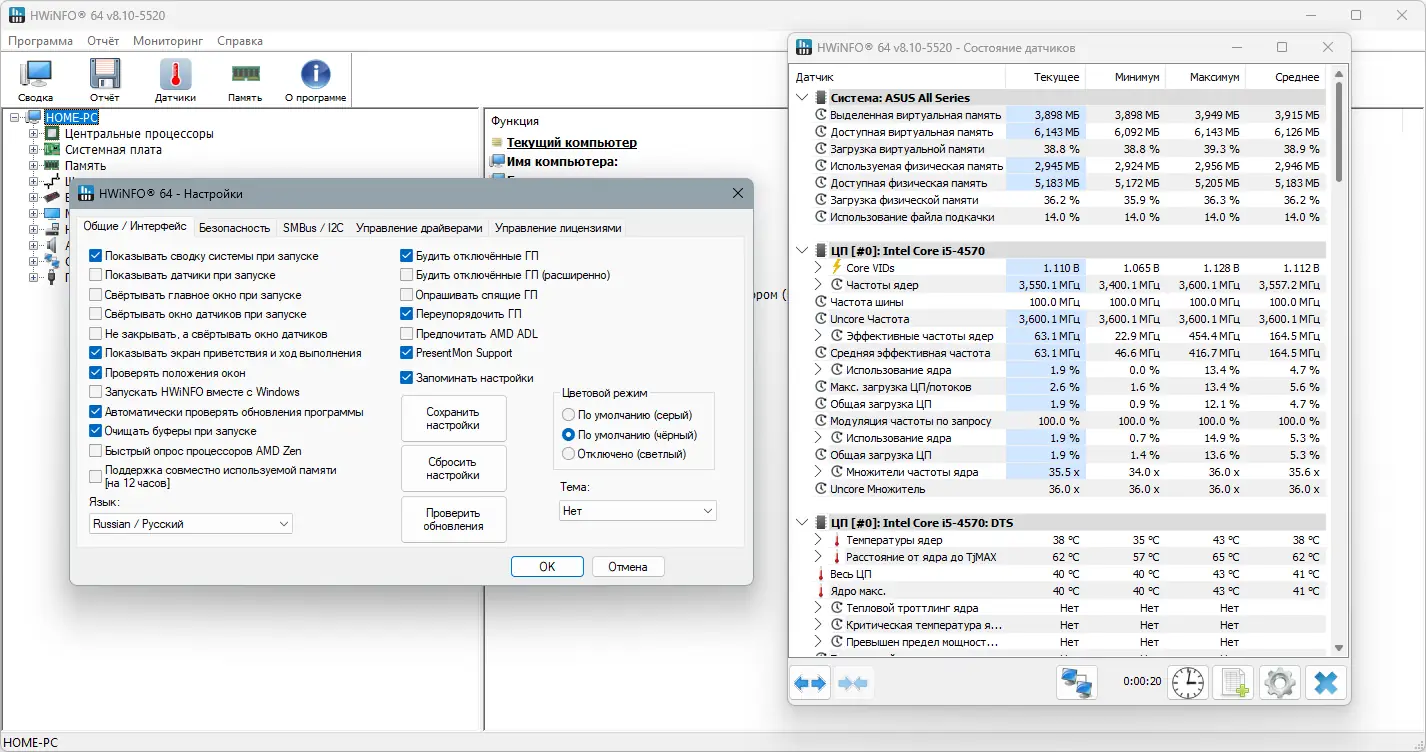The height and width of the screenshot is (752, 1426).
Task: Click the Сохранить настройки button
Action: click(x=453, y=418)
